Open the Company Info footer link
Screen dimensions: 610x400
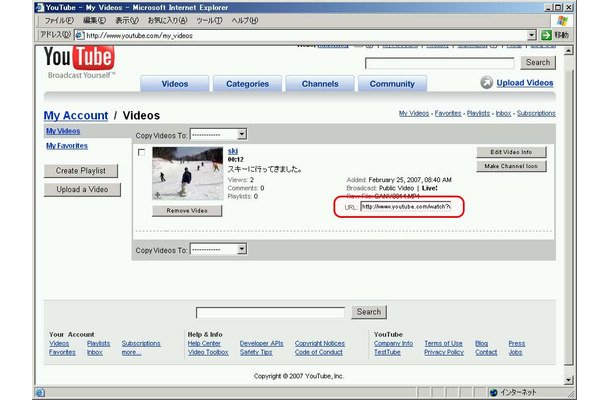point(393,344)
